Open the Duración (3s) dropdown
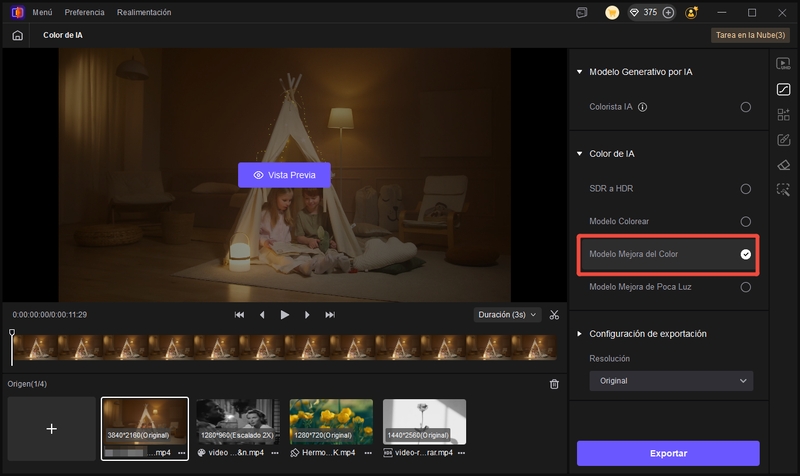The image size is (800, 476). [x=507, y=315]
